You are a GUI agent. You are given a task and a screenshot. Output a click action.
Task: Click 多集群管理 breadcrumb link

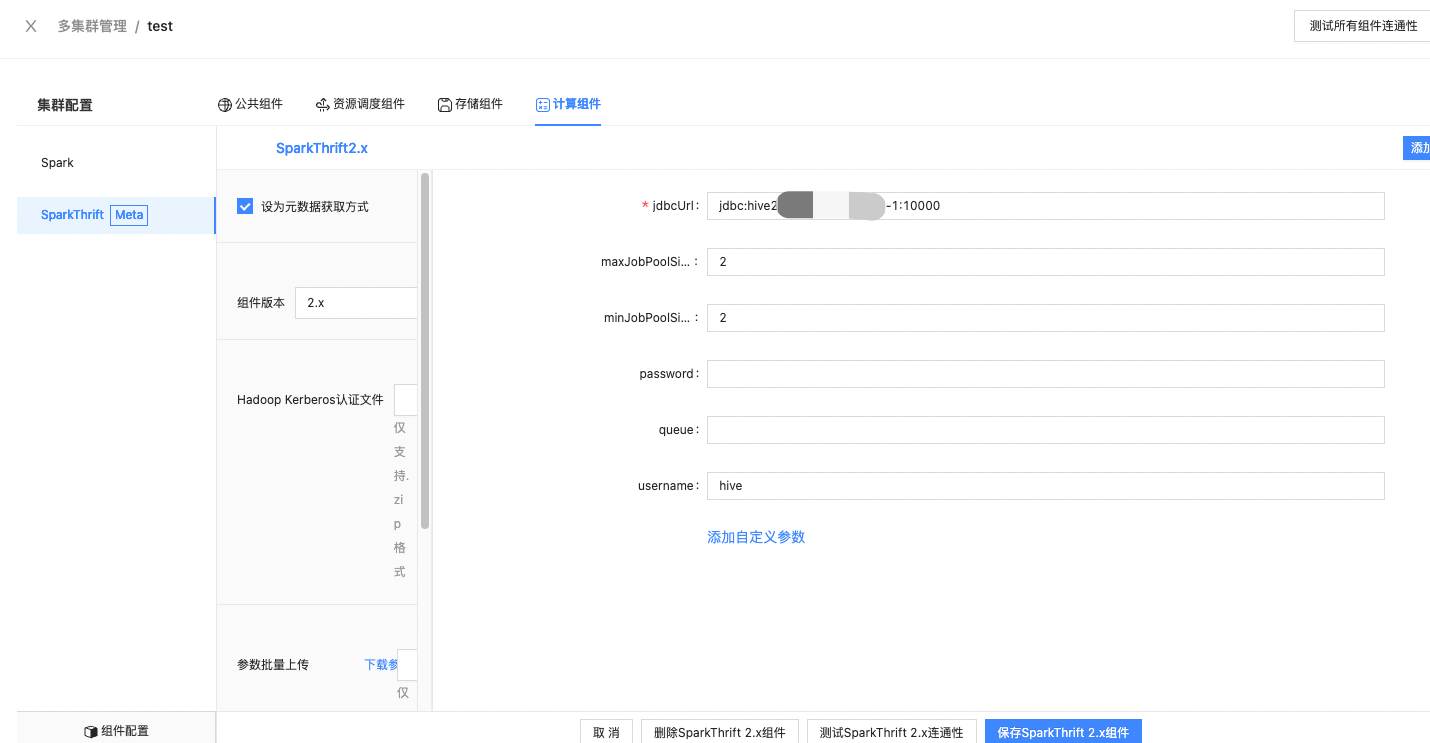[x=92, y=26]
